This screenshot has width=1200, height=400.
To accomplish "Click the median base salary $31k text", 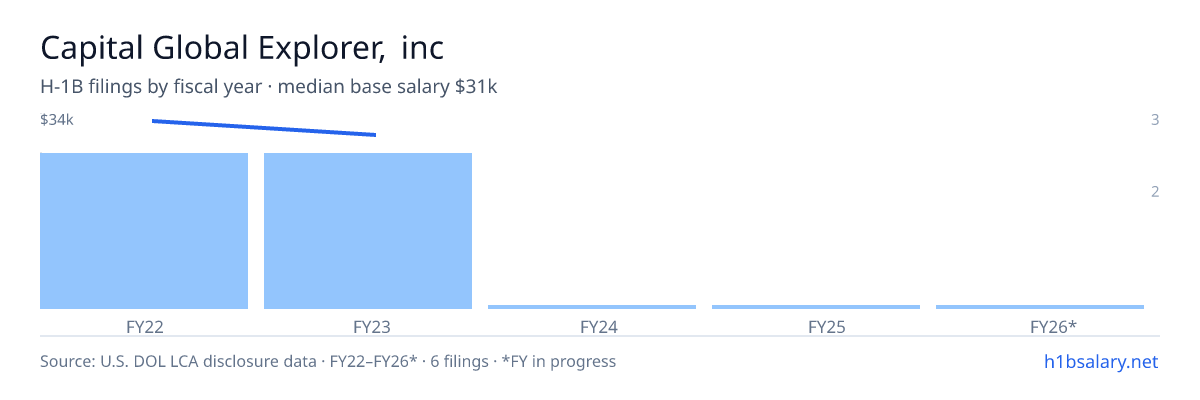I will click(388, 87).
